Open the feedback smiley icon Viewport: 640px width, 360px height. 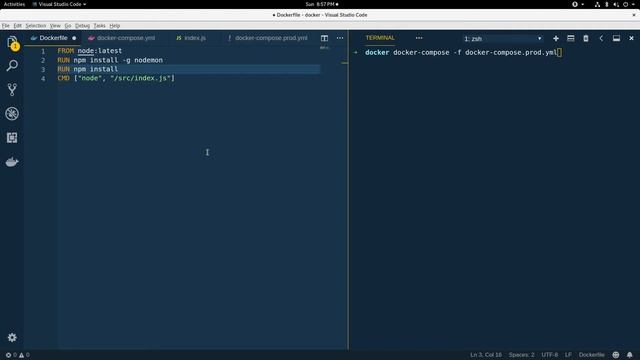(616, 355)
